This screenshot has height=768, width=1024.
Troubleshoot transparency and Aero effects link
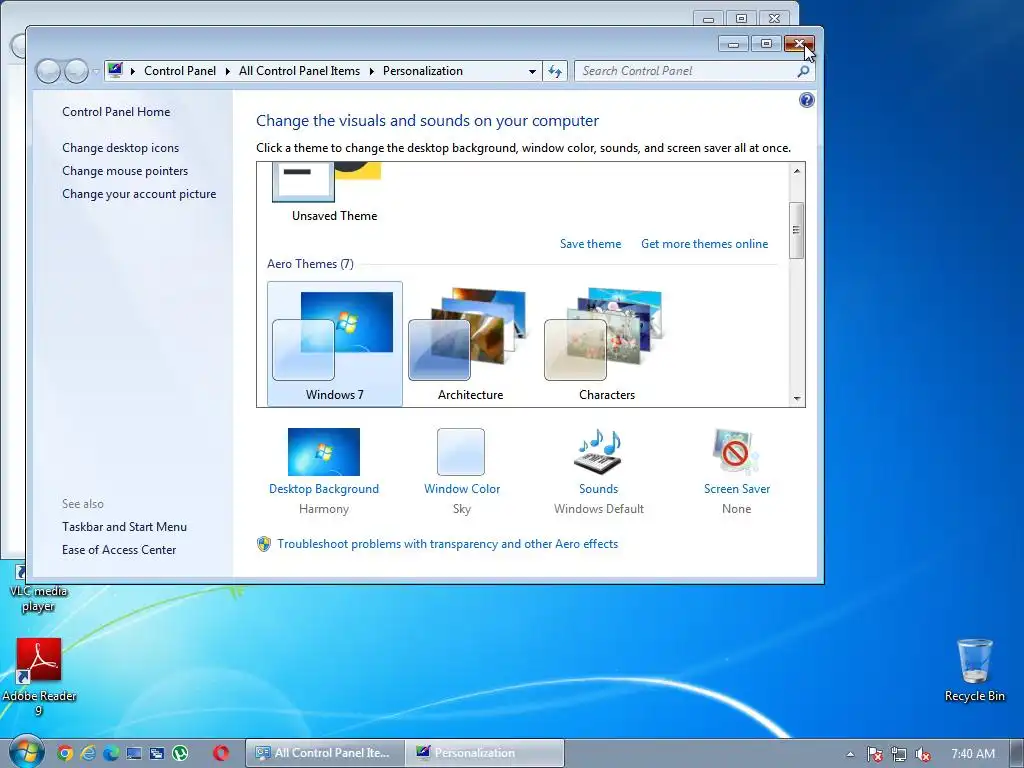447,544
